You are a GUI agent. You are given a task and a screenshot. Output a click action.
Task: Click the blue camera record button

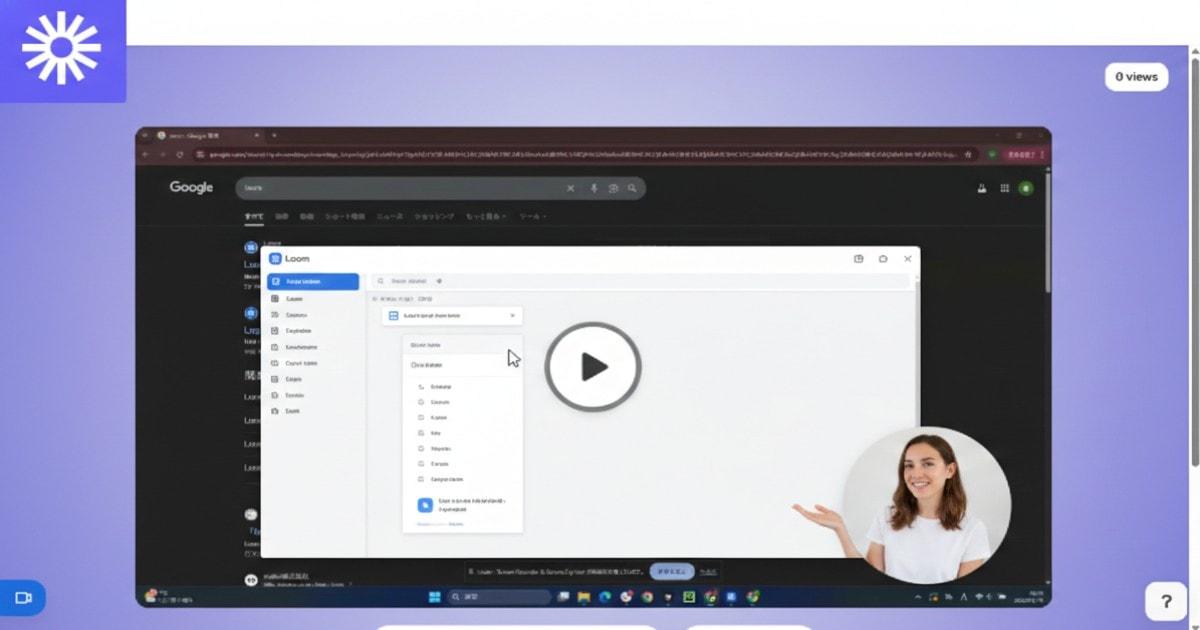coord(23,598)
